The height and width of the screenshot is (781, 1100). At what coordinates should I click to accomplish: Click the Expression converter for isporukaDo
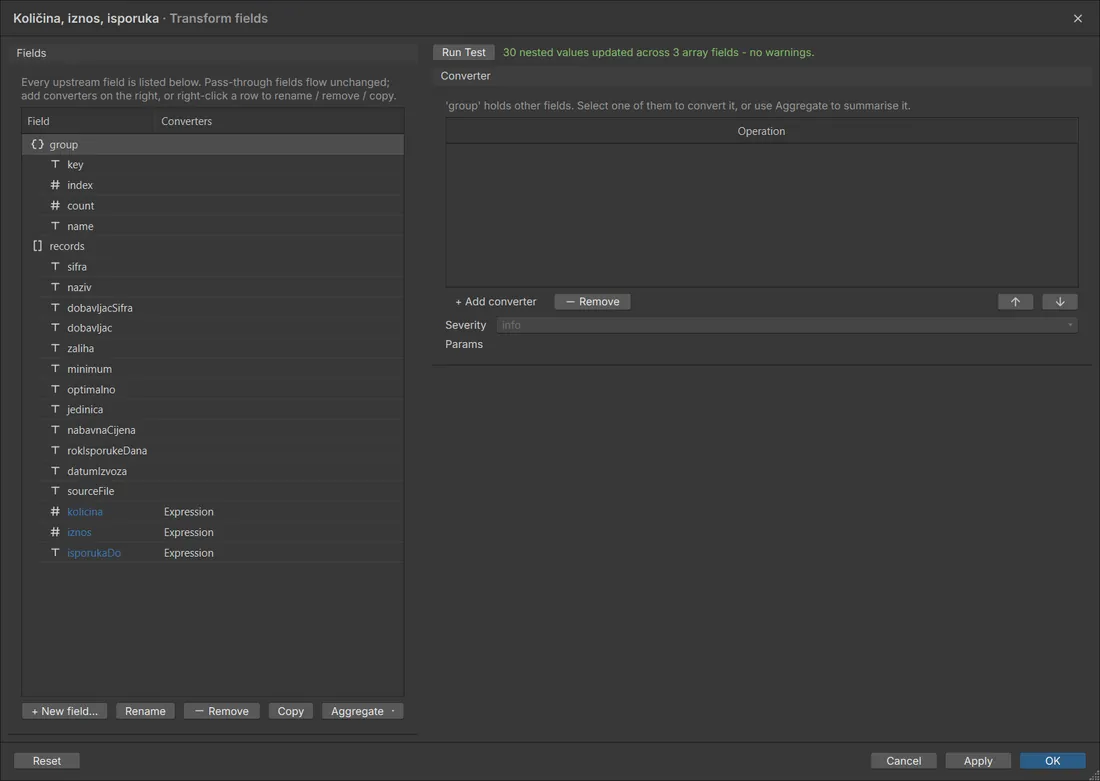pyautogui.click(x=189, y=553)
